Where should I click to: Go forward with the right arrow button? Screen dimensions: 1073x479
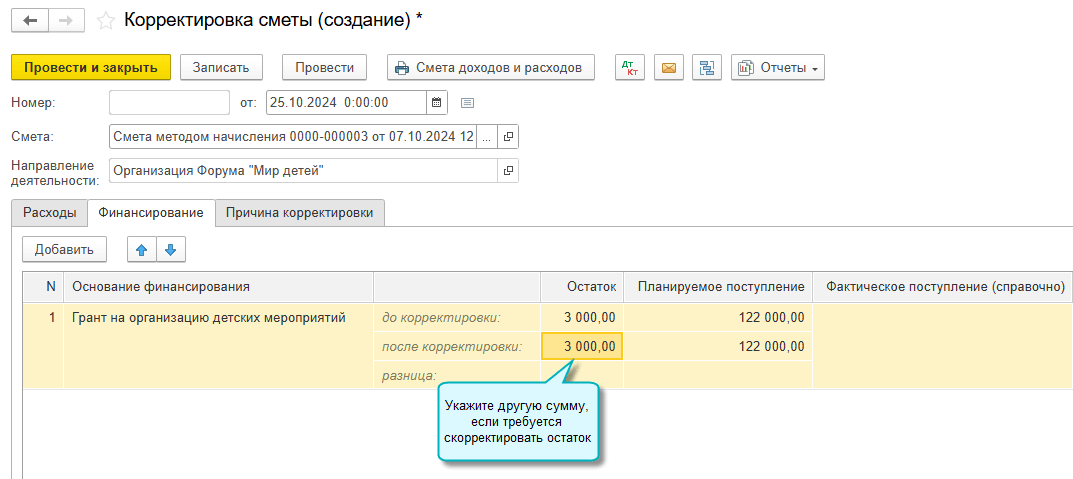click(x=66, y=21)
